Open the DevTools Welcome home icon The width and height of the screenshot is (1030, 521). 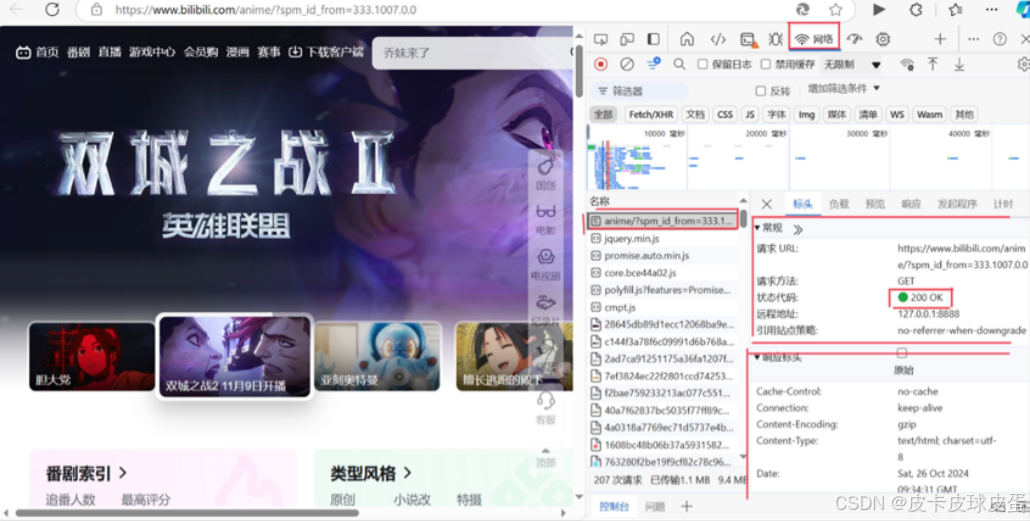687,39
